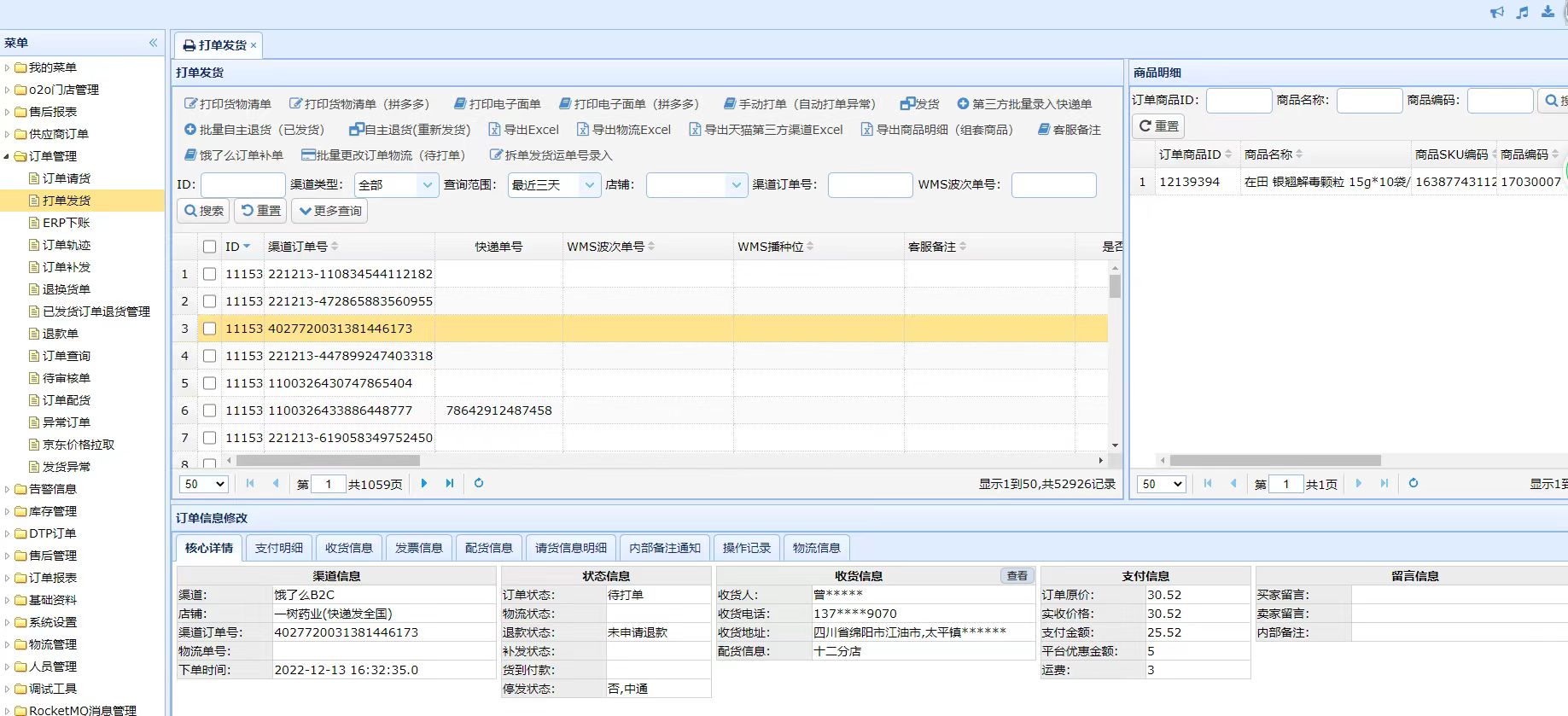Image resolution: width=1568 pixels, height=716 pixels.
Task: Check the row for order 221213-619058349752450
Action: pyautogui.click(x=209, y=438)
